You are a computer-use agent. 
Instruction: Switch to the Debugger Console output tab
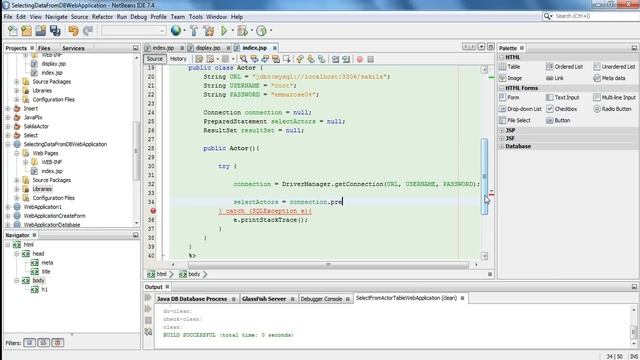[x=321, y=299]
